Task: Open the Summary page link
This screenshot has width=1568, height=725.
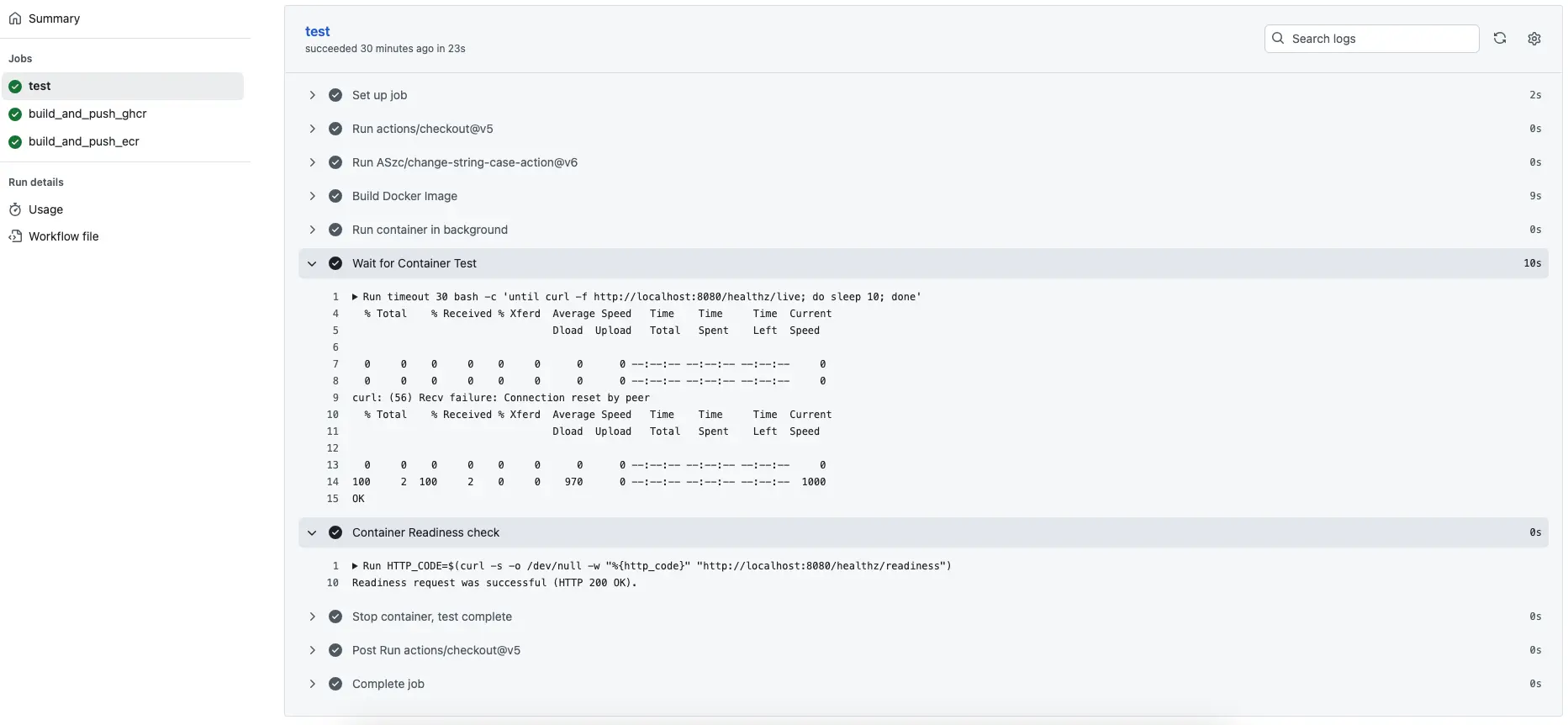Action: 54,19
